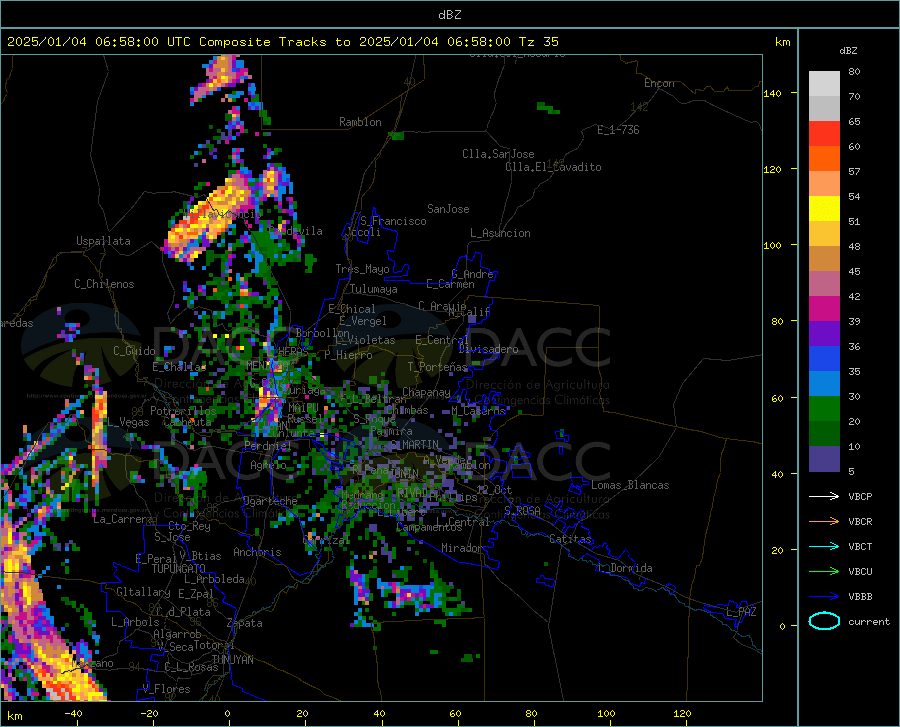Click the 'Zapata' map label
900x727 pixels.
[x=245, y=623]
